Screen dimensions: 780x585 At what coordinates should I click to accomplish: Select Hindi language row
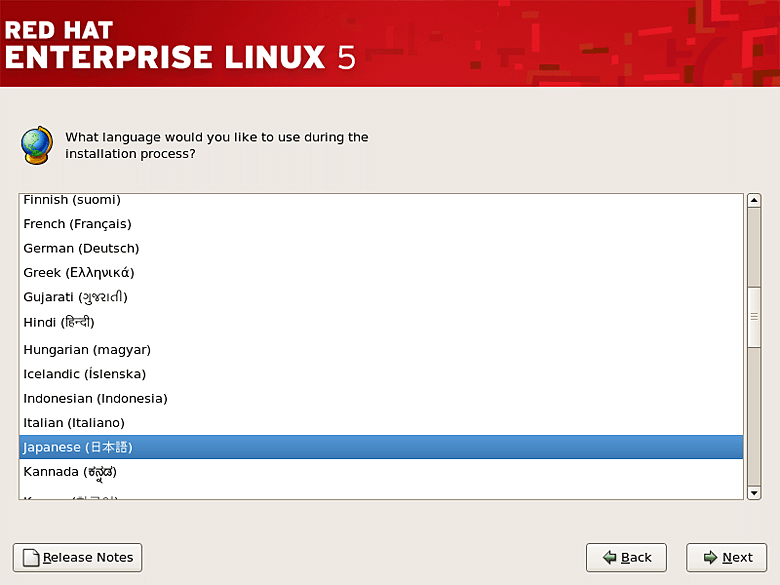pyautogui.click(x=381, y=322)
